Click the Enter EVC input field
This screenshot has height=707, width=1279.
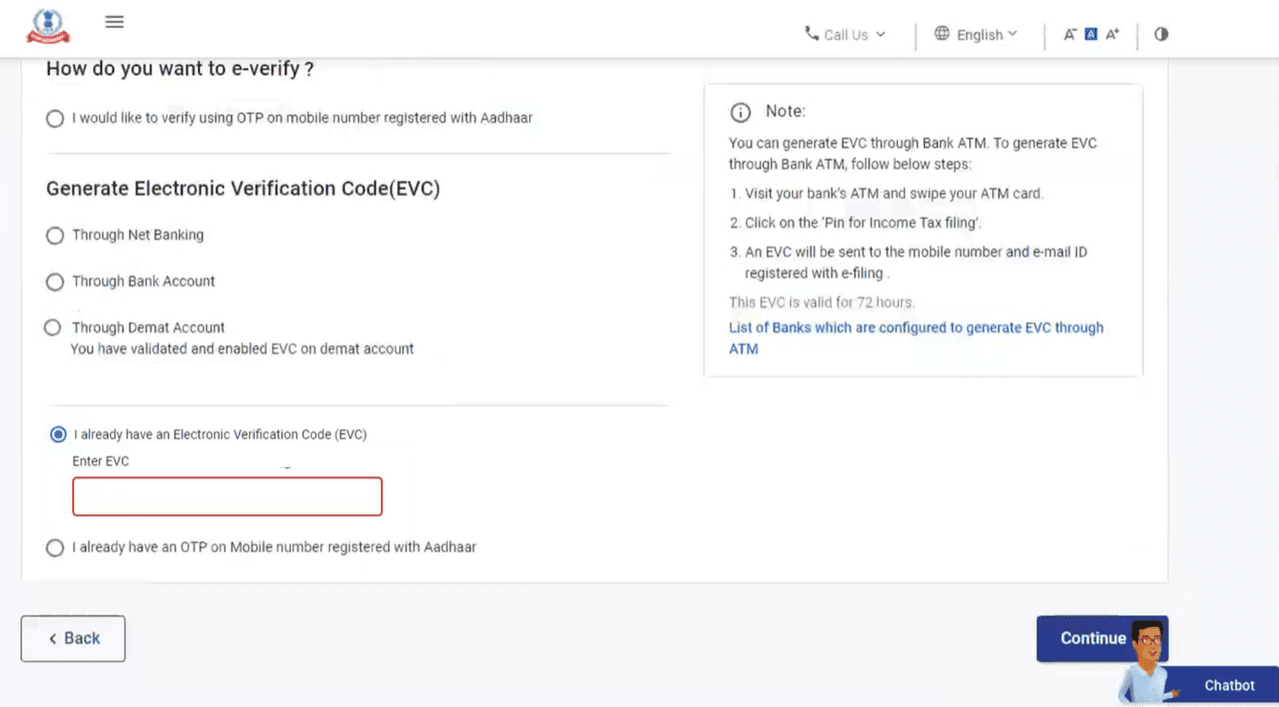coord(227,497)
